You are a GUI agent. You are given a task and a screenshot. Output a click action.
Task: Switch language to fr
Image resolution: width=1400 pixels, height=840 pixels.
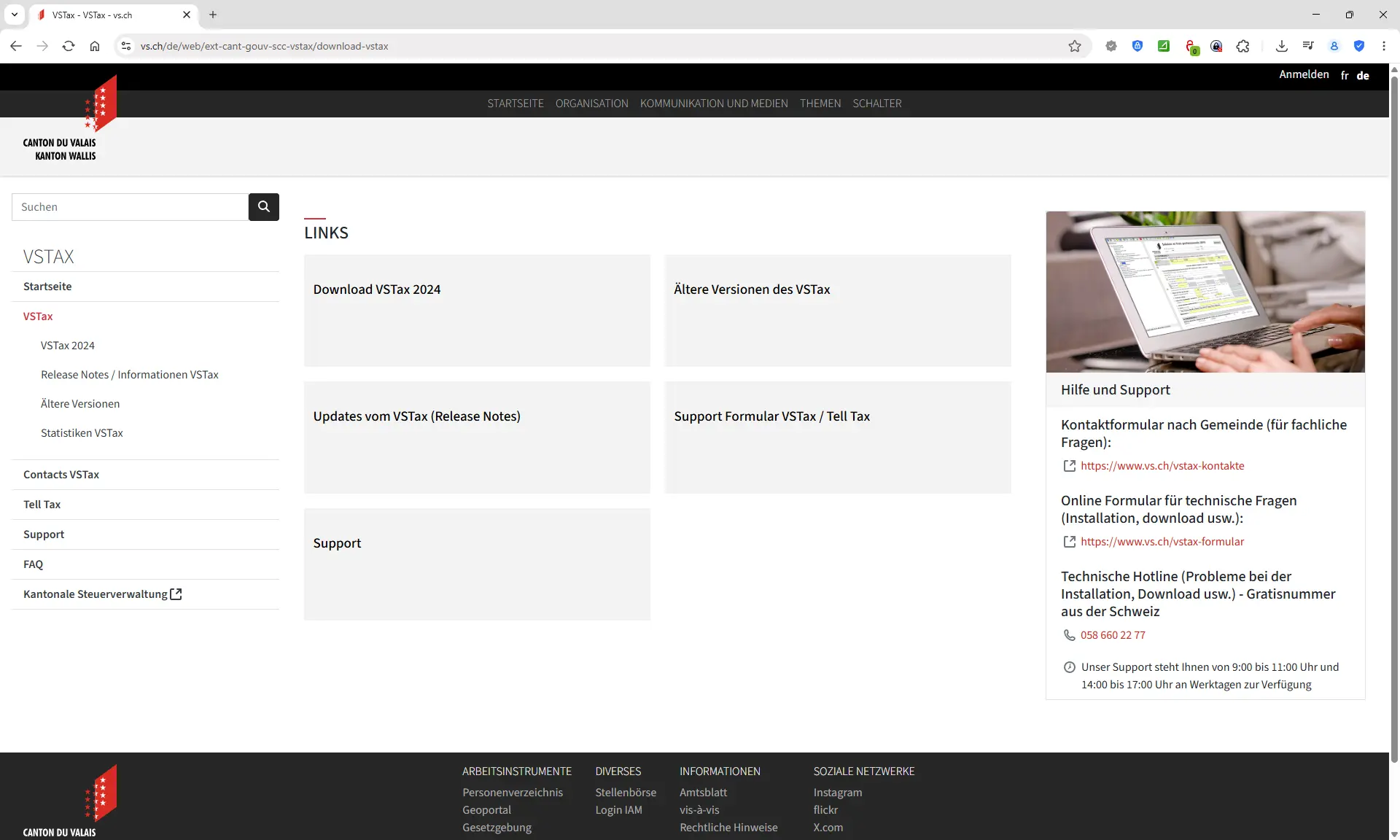(x=1344, y=75)
